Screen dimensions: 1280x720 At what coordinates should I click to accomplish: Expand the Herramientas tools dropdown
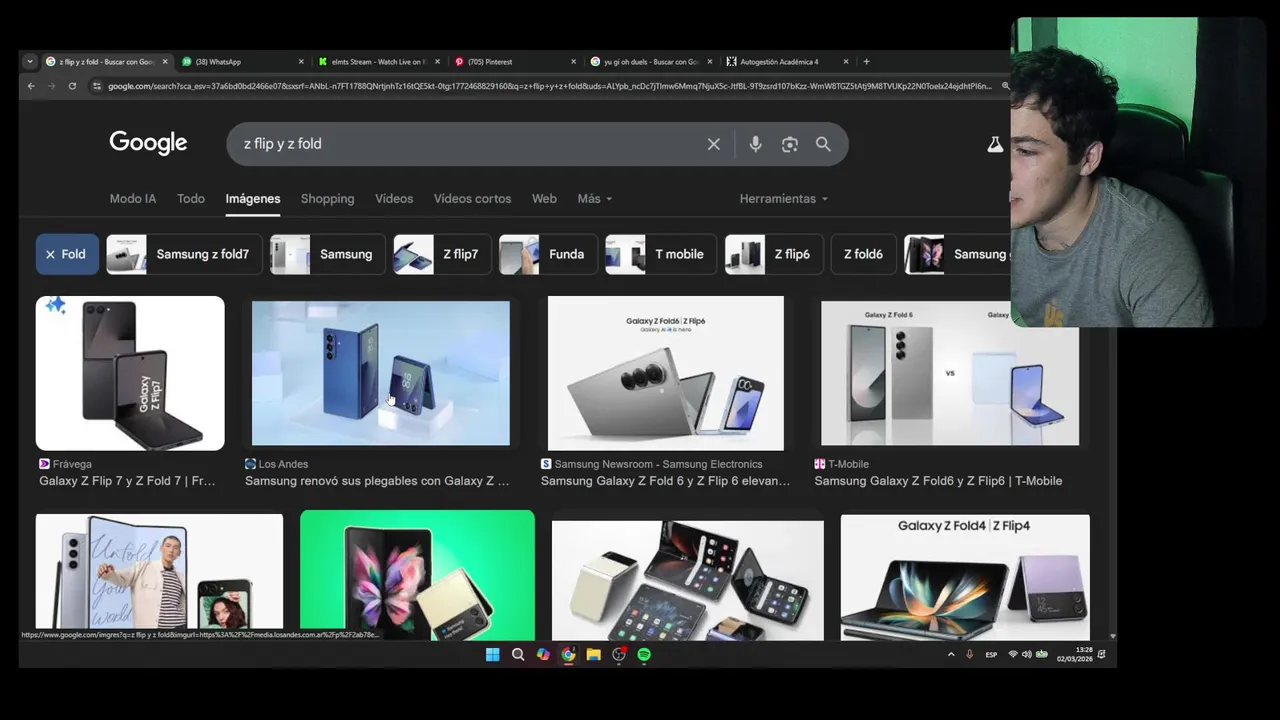pos(784,199)
